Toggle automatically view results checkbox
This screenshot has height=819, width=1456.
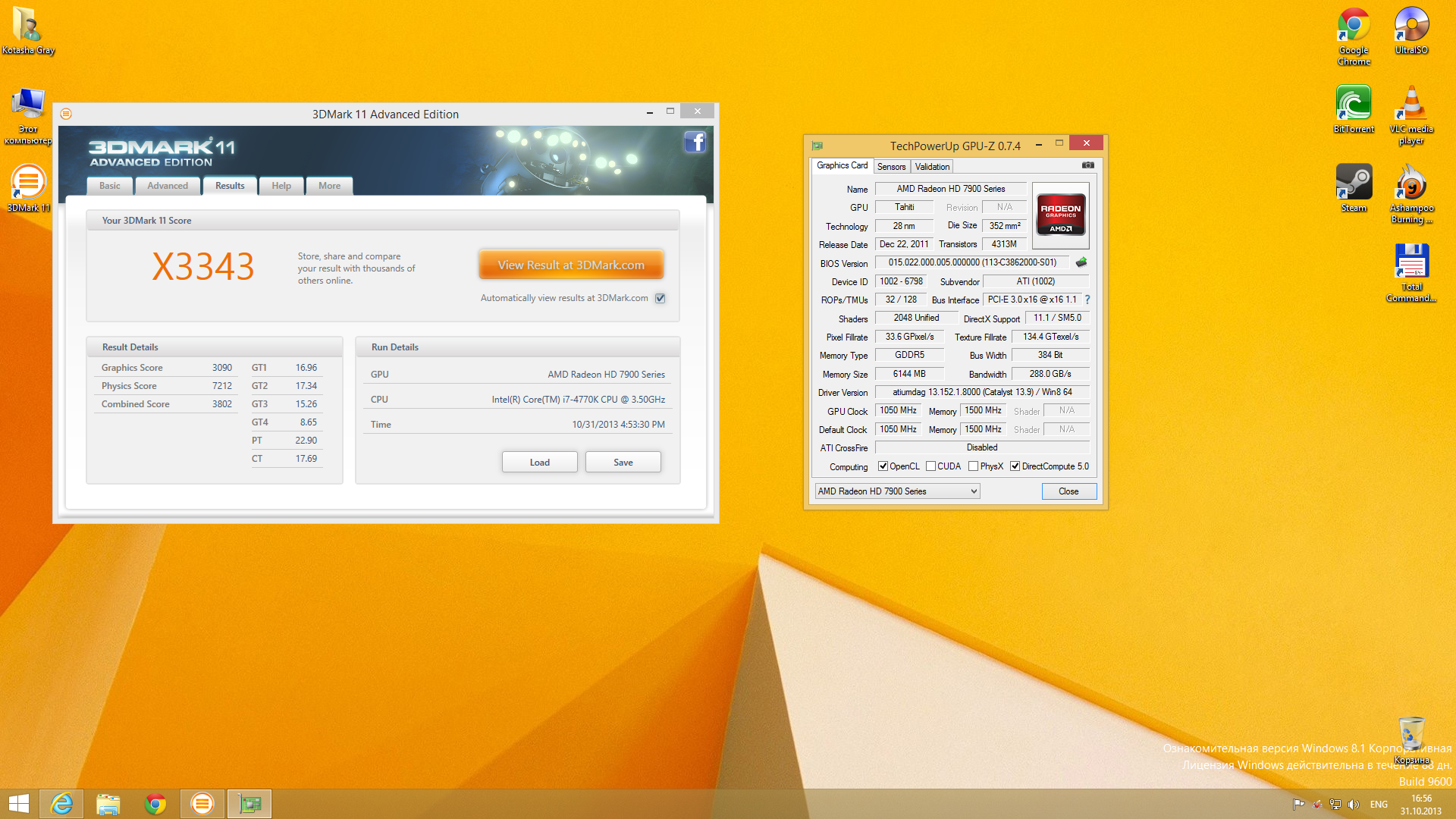(661, 298)
